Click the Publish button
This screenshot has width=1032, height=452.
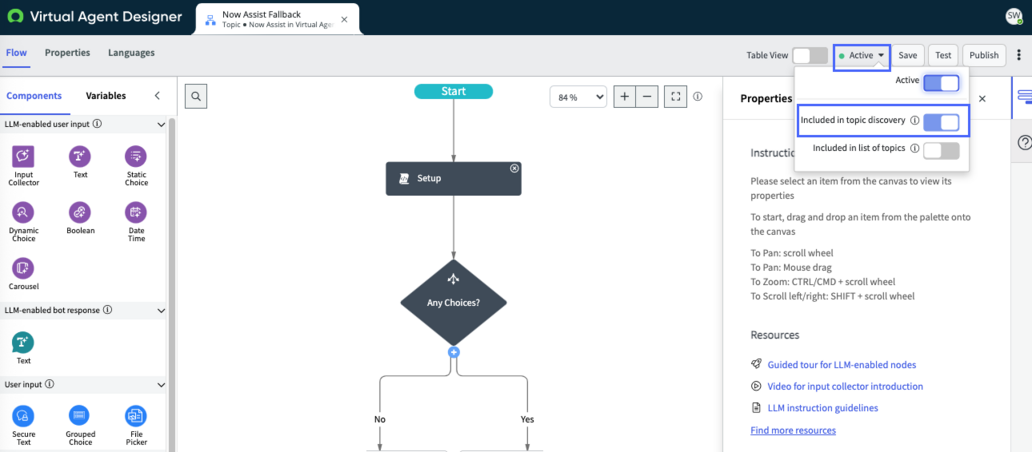click(x=984, y=56)
